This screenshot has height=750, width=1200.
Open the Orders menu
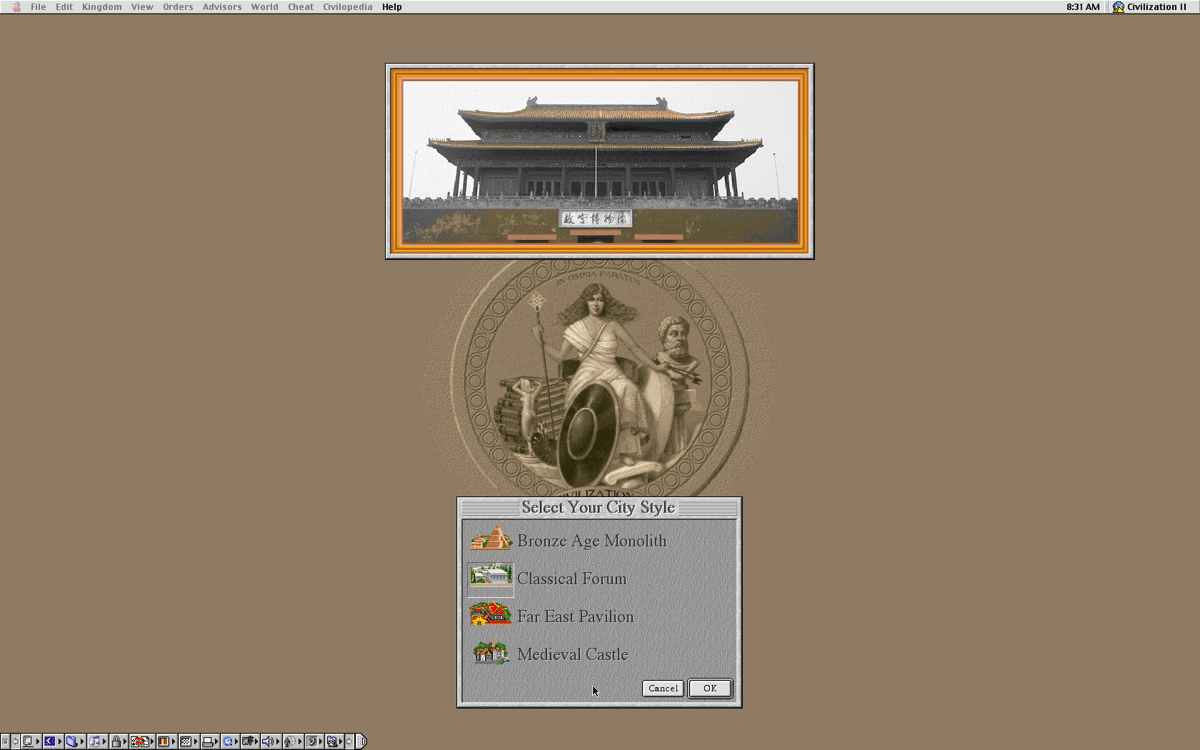click(178, 7)
